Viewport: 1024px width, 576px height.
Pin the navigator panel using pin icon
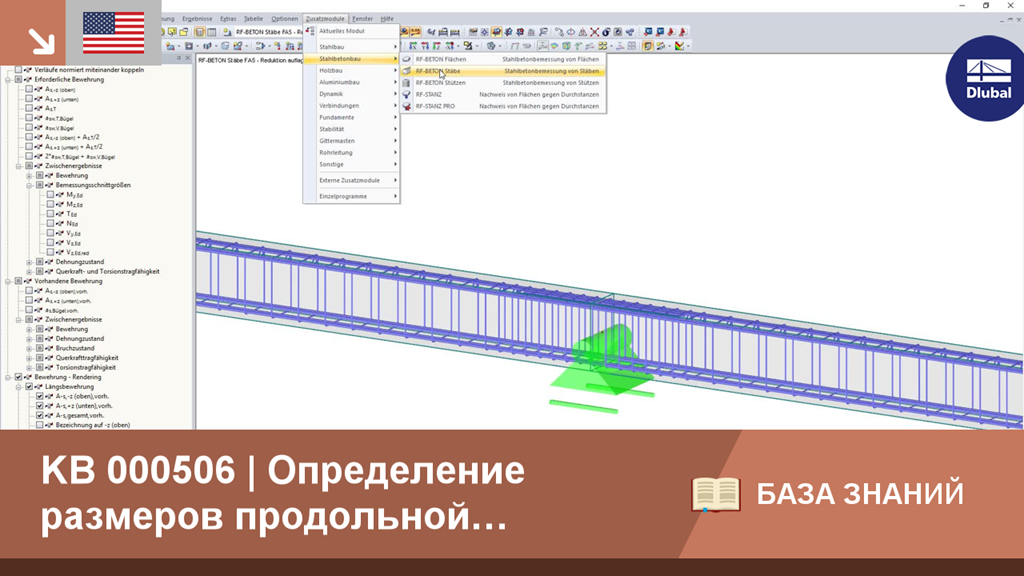click(179, 58)
